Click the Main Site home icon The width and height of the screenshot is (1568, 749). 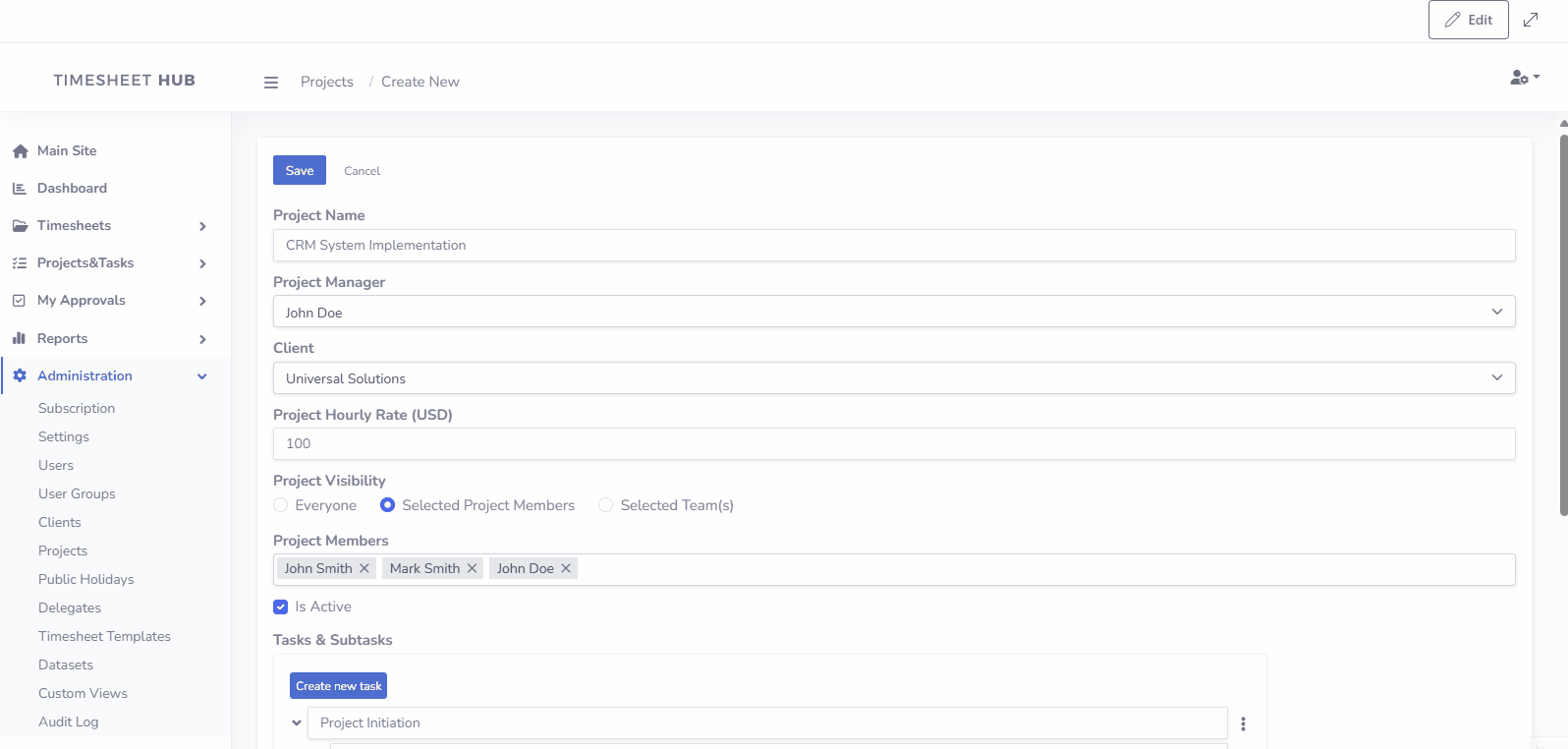[20, 151]
